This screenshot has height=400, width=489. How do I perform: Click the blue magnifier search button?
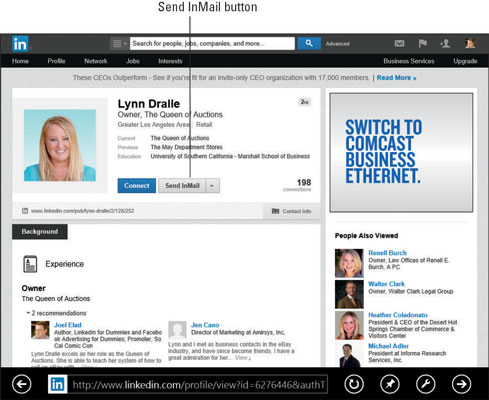point(309,44)
